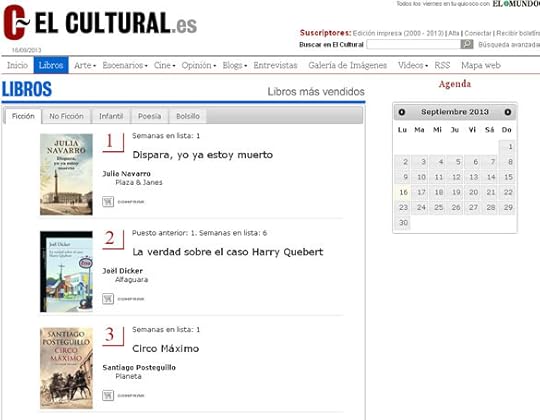The height and width of the screenshot is (420, 540).
Task: Select day 30 in calendar
Action: (x=403, y=222)
